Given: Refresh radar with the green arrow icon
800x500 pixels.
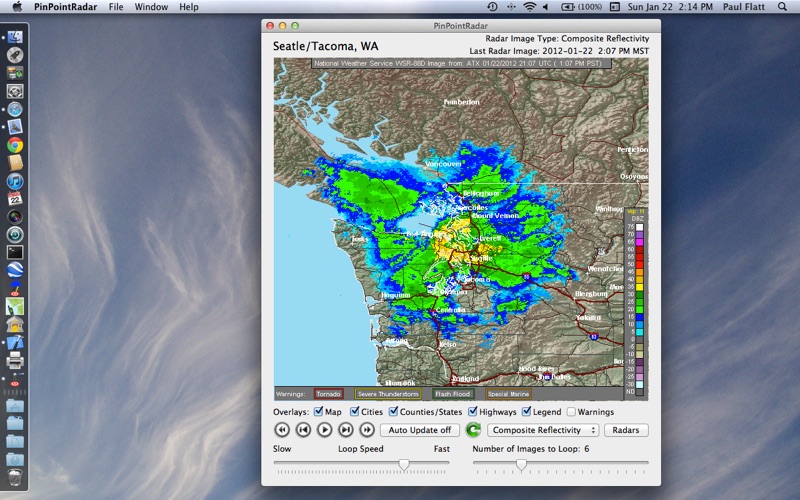Looking at the screenshot, I should click(x=473, y=430).
